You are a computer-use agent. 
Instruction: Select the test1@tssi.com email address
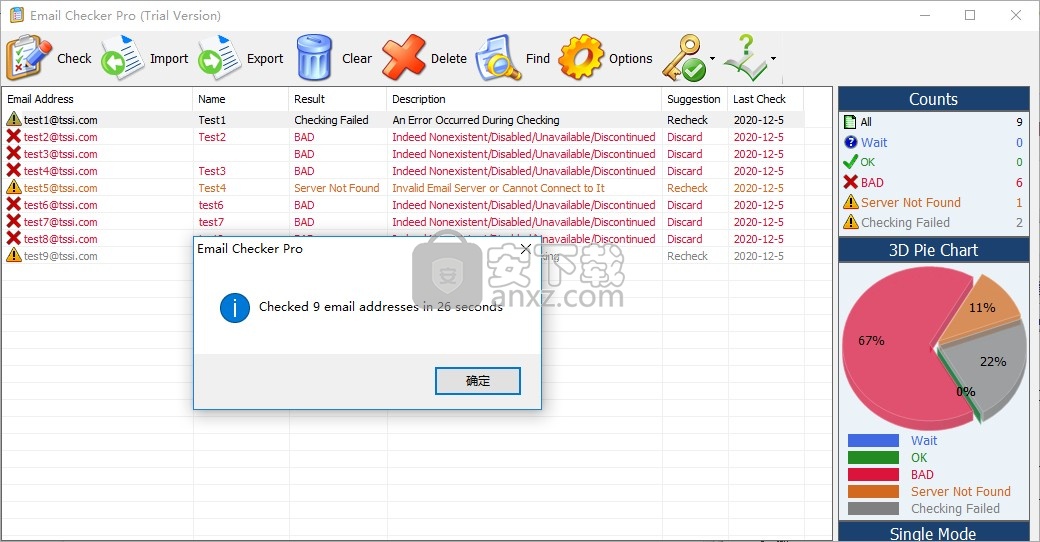tap(60, 120)
